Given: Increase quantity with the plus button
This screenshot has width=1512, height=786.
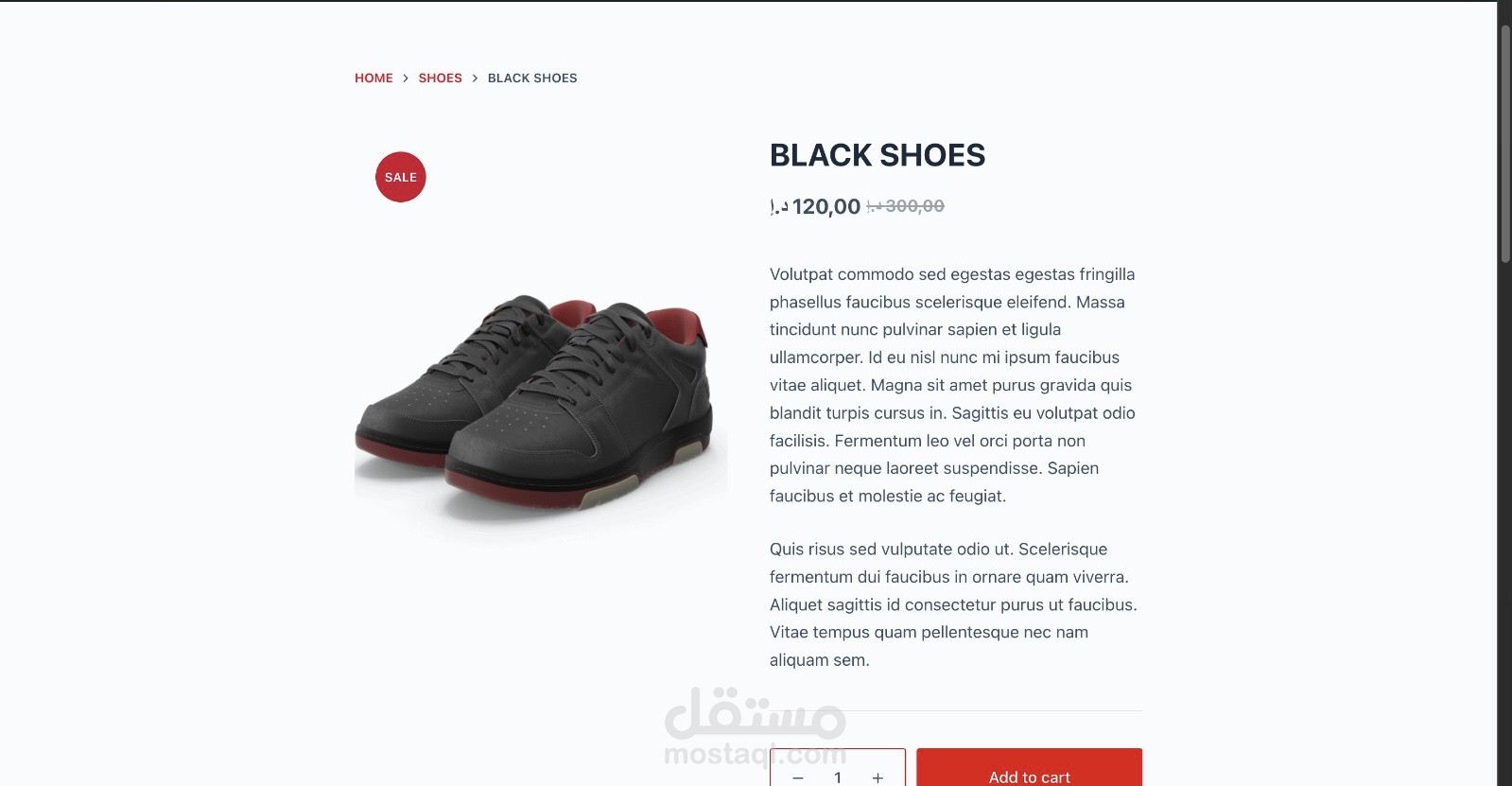Looking at the screenshot, I should point(878,777).
